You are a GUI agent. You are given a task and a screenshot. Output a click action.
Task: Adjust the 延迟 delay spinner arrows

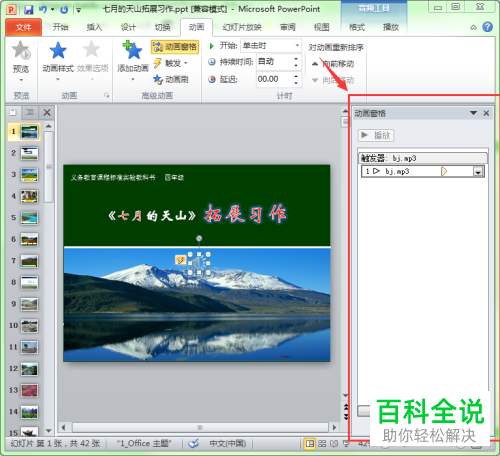[296, 79]
